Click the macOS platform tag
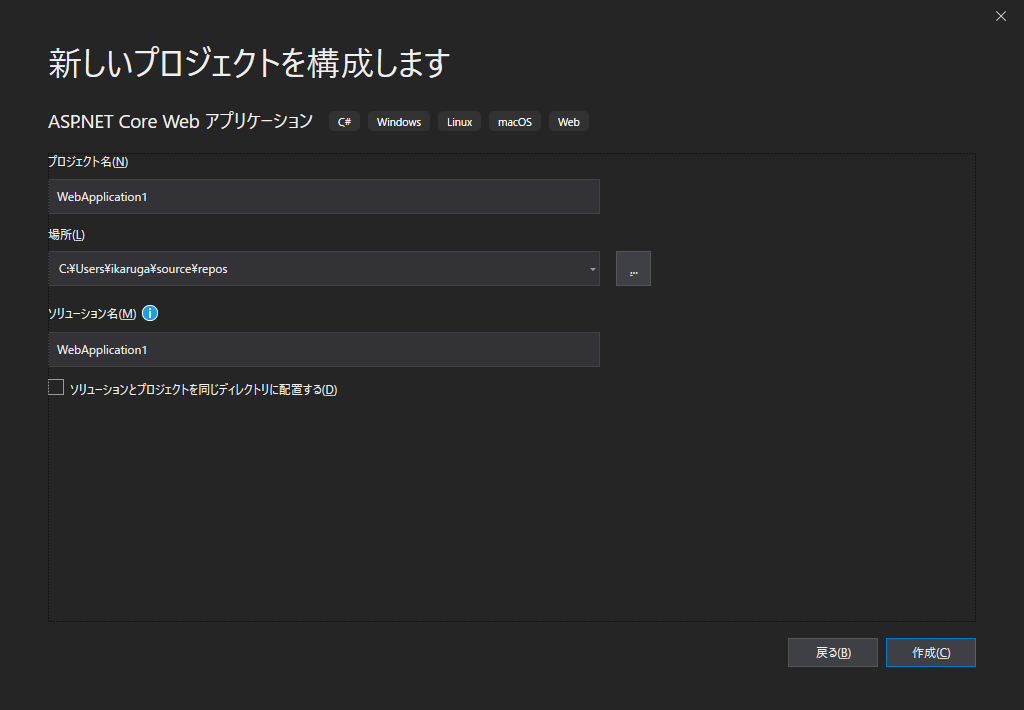This screenshot has height=710, width=1024. tap(514, 121)
